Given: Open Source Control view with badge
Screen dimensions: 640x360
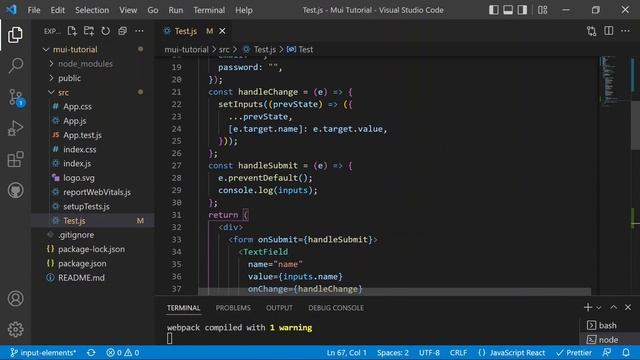Looking at the screenshot, I should tap(16, 98).
